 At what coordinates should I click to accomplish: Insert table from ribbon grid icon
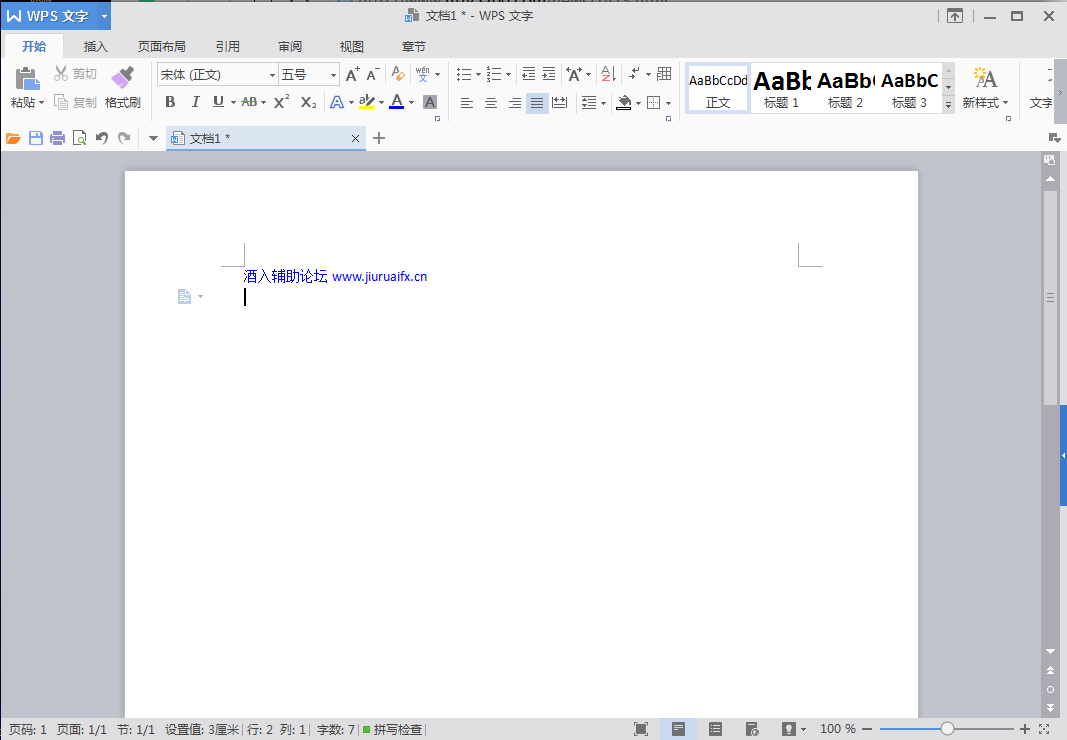point(664,74)
